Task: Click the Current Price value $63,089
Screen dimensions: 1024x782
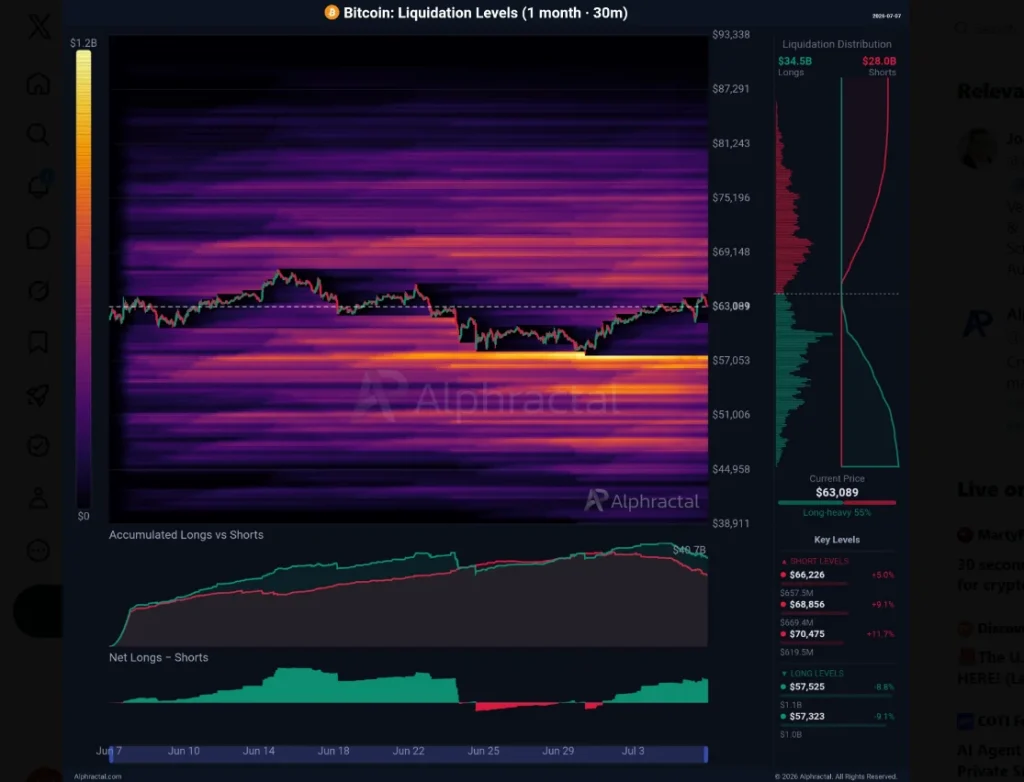Action: [x=837, y=493]
